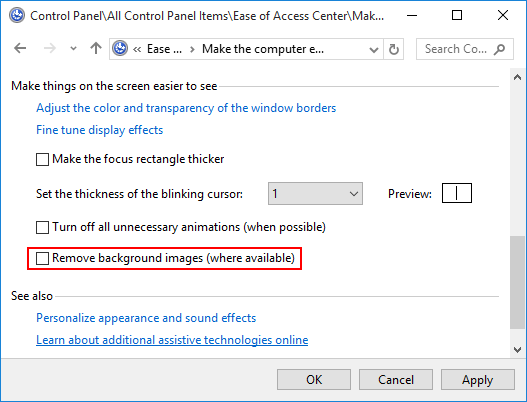
Task: Go up one level with Up arrow
Action: point(96,48)
